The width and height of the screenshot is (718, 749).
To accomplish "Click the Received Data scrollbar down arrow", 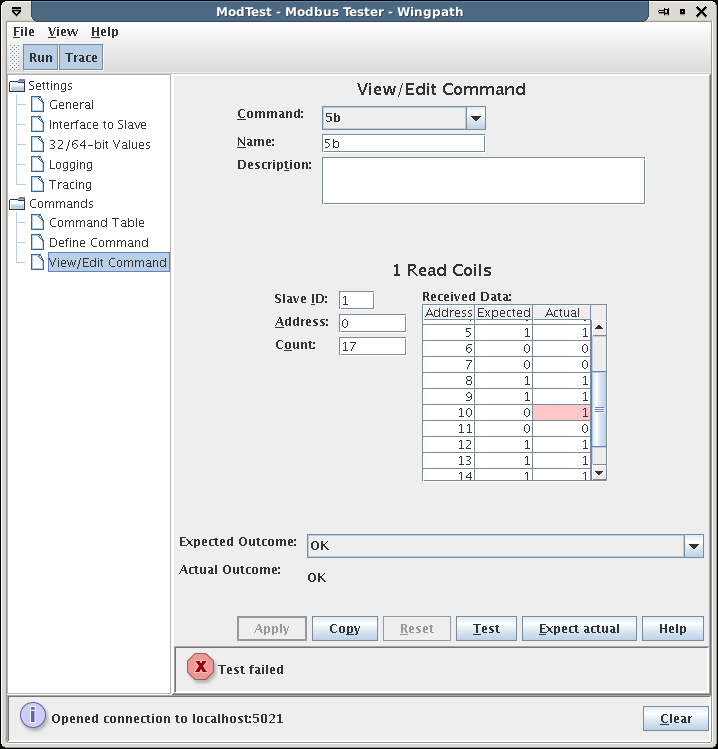I will click(599, 473).
